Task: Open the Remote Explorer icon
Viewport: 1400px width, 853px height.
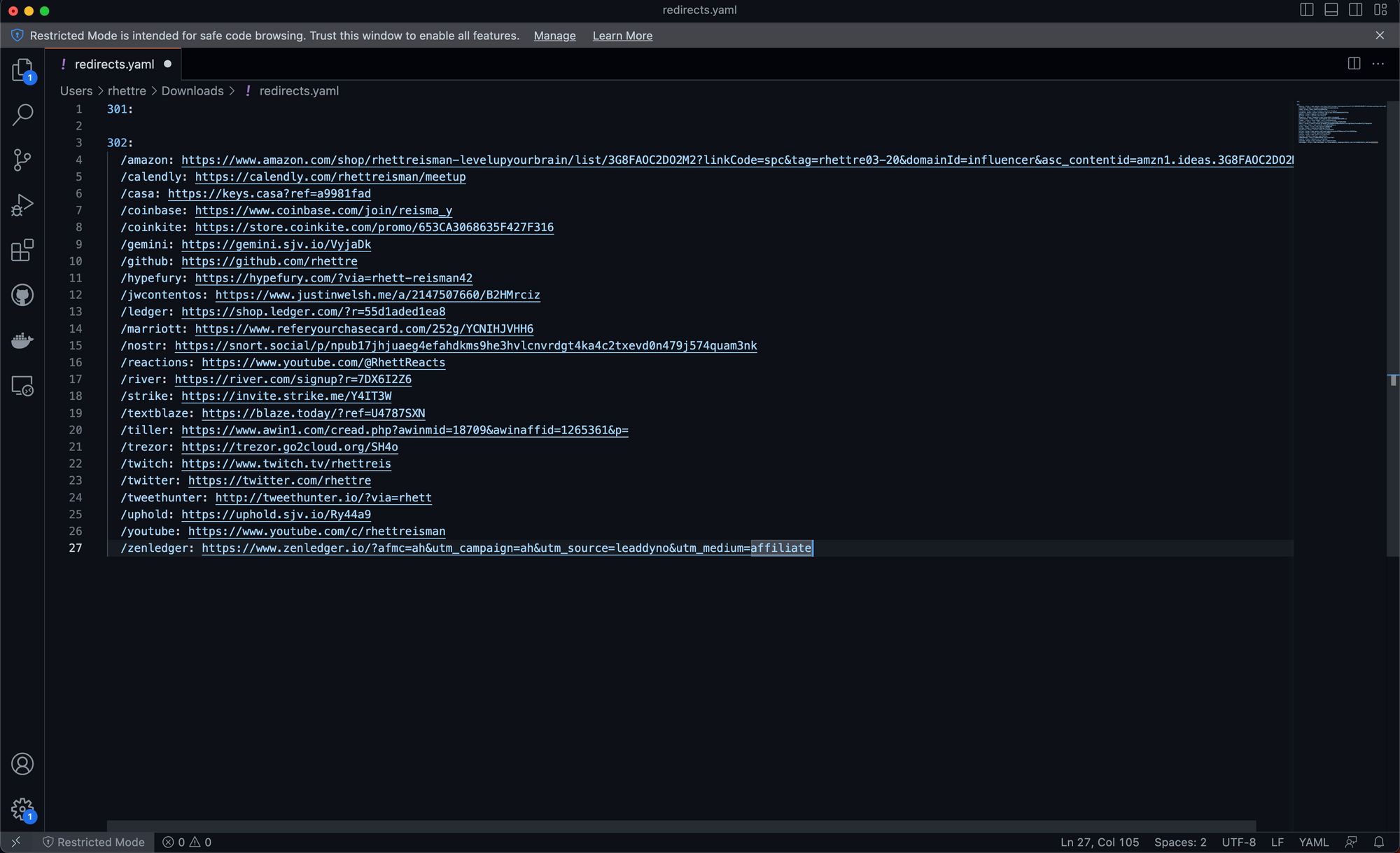Action: coord(22,386)
